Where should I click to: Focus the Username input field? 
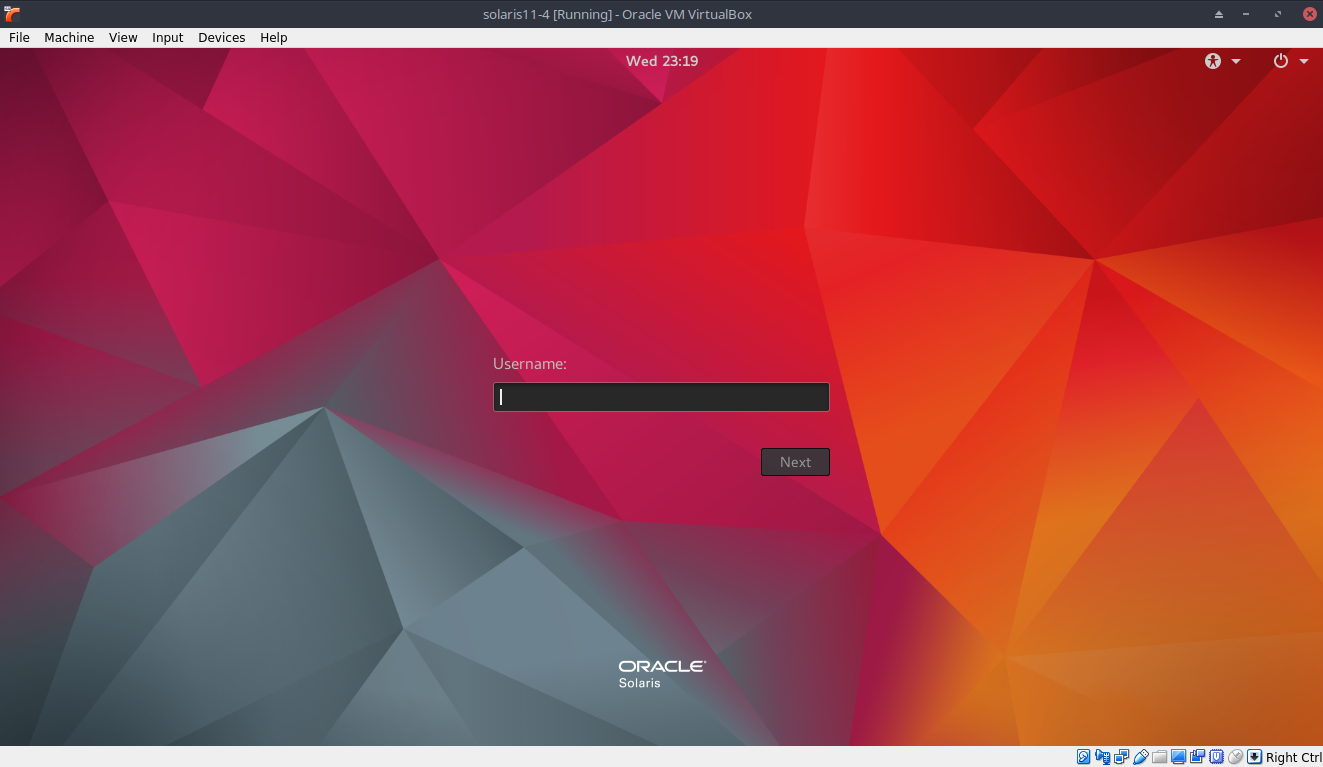661,397
